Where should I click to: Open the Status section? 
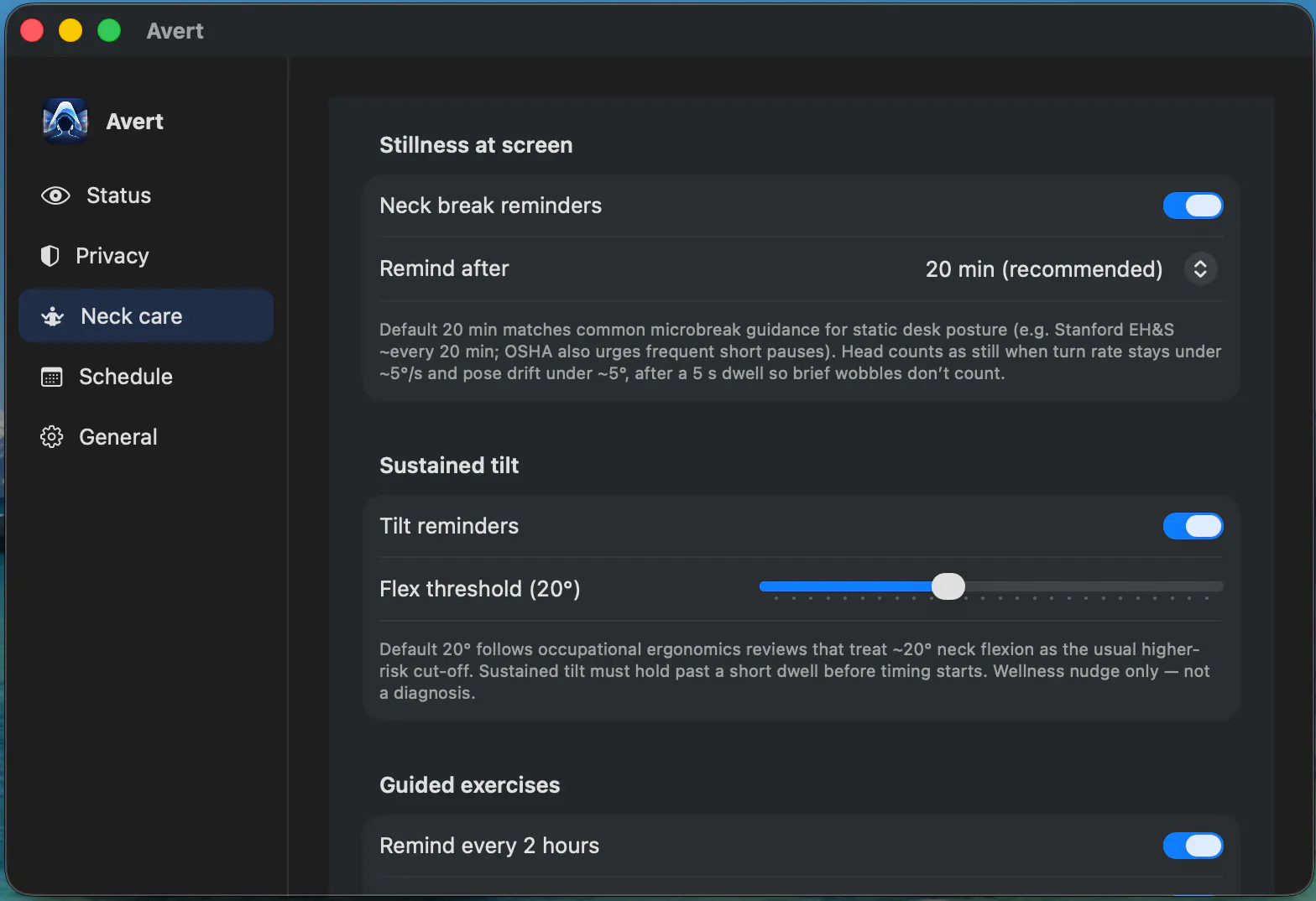(146, 195)
